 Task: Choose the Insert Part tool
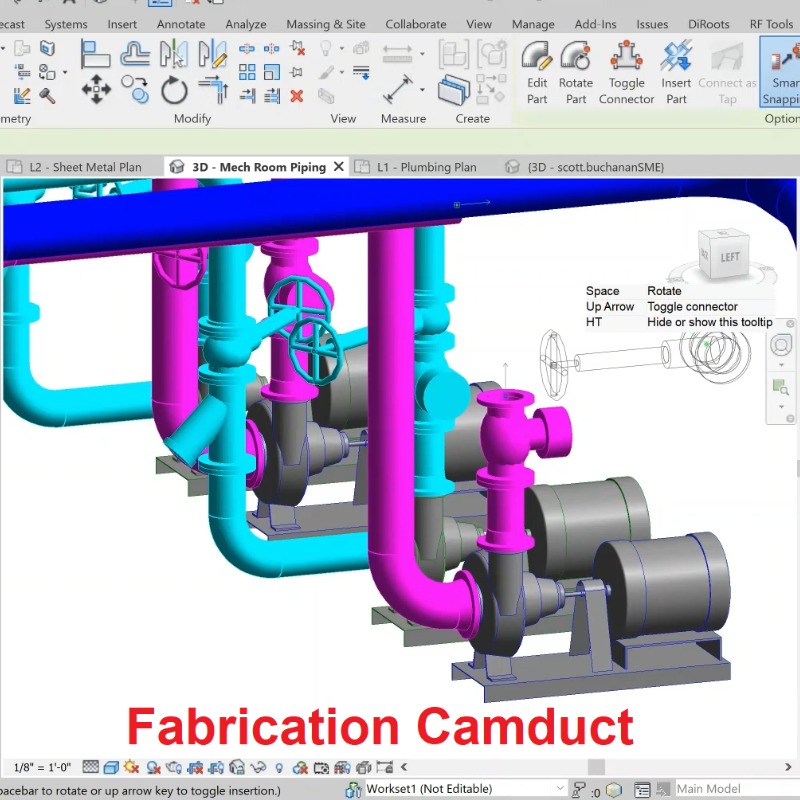pos(676,72)
